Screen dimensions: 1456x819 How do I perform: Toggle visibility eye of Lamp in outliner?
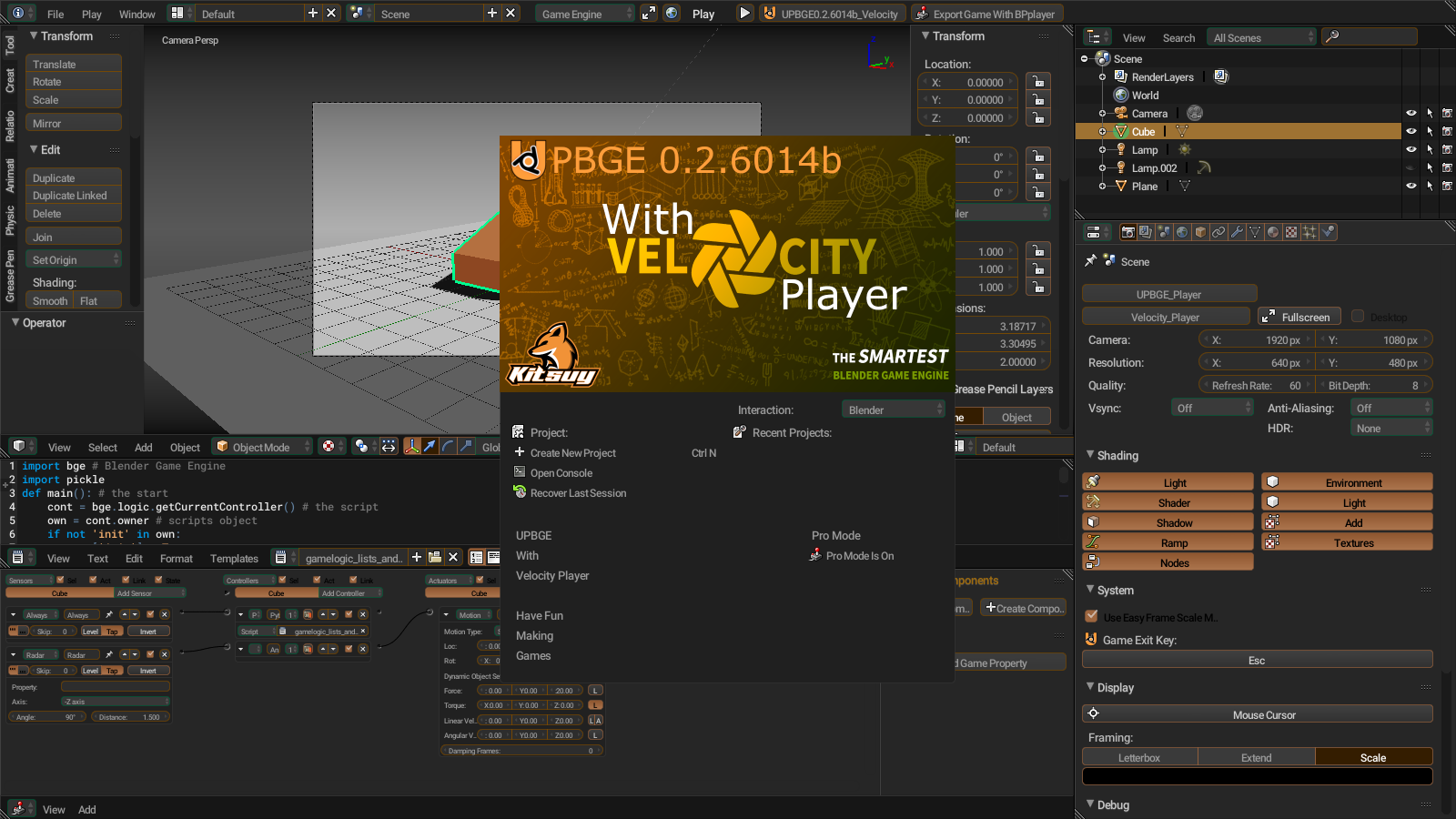click(1410, 149)
